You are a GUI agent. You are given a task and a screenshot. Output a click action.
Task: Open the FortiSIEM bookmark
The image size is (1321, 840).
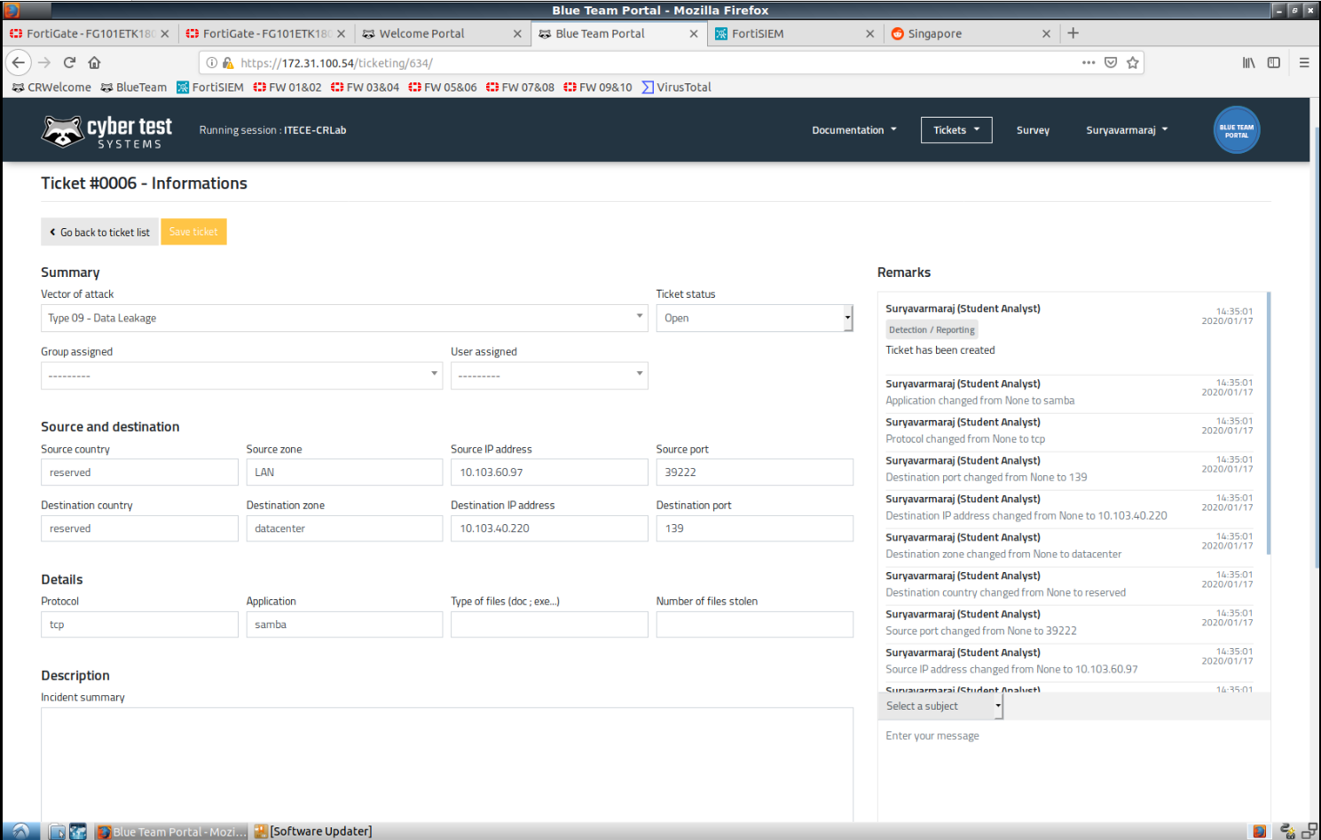click(210, 87)
